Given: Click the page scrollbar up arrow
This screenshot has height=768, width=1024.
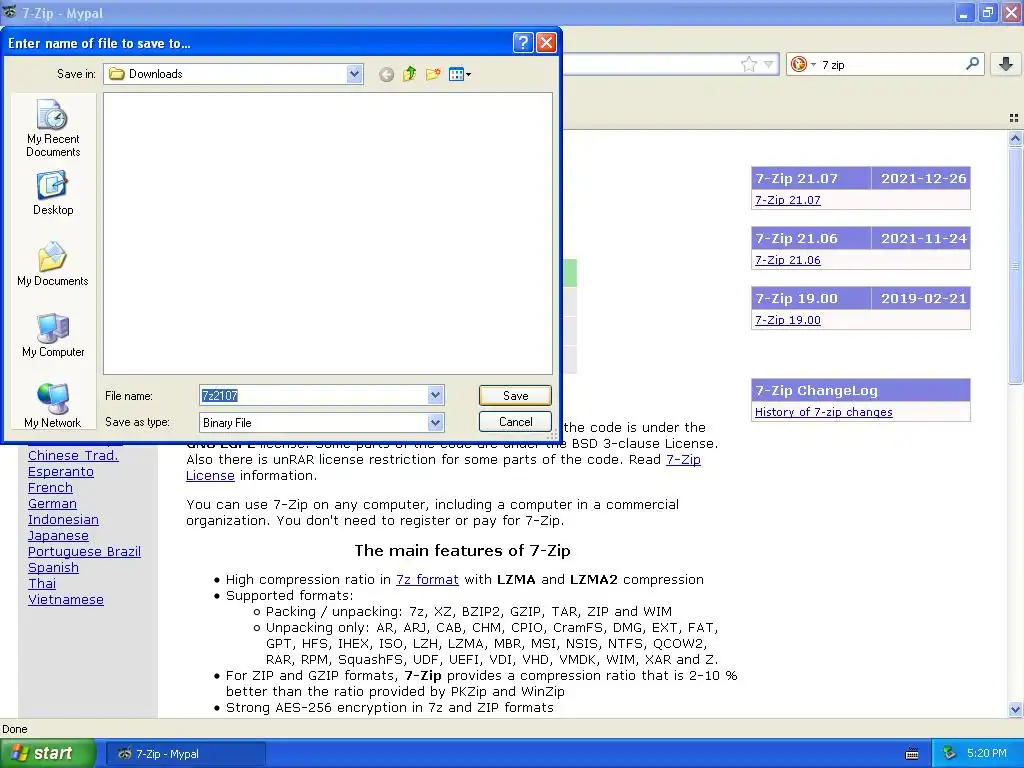Looking at the screenshot, I should click(x=1015, y=138).
